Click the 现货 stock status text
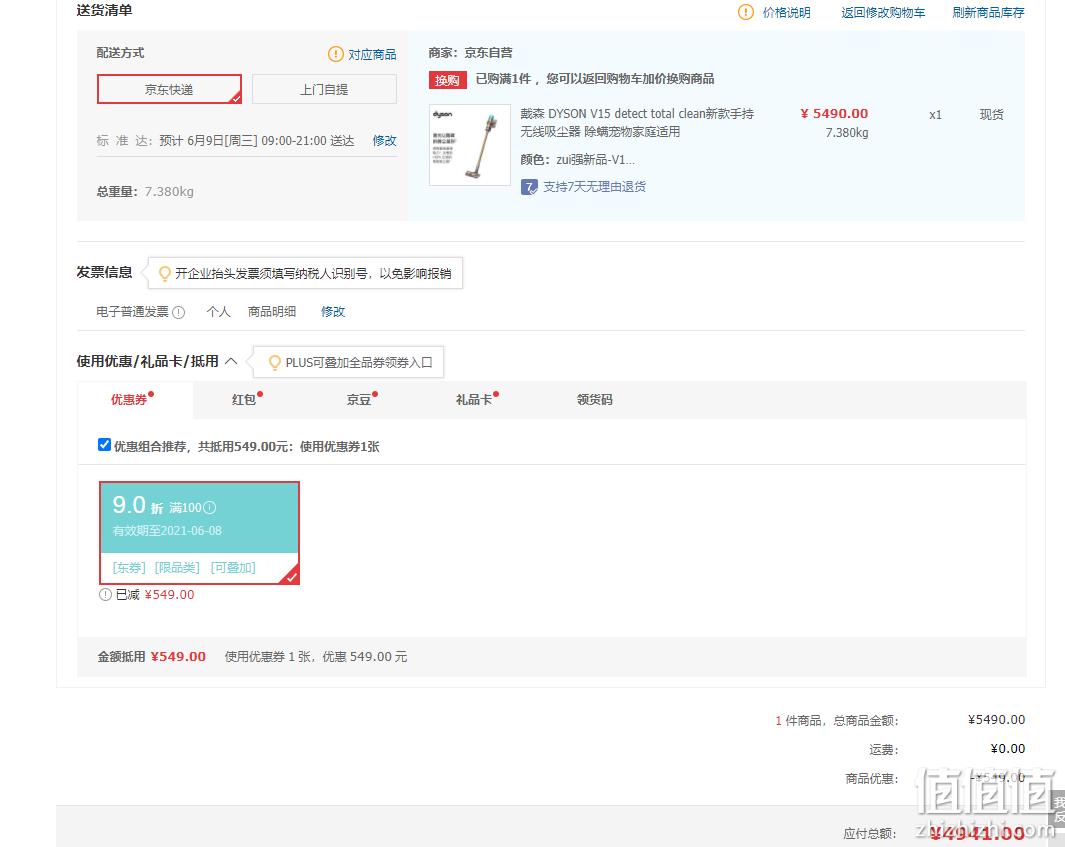Viewport: 1065px width, 847px height. (992, 114)
